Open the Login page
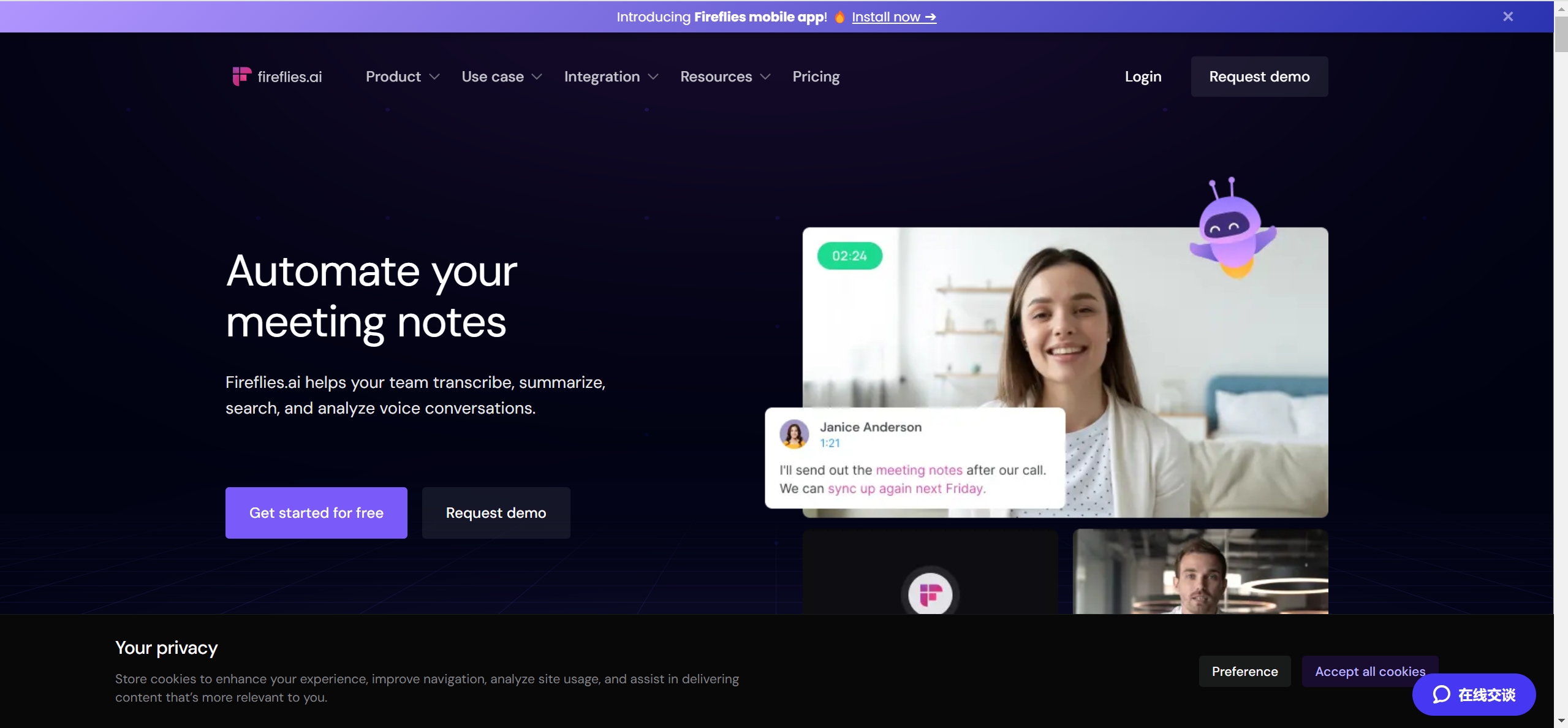This screenshot has width=1568, height=728. (x=1143, y=77)
